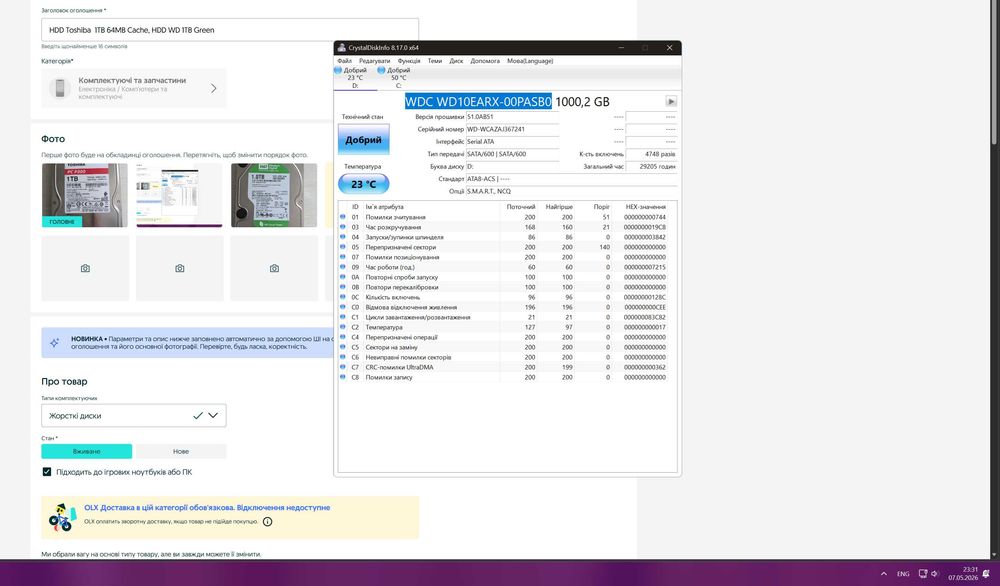Open Диск menu in CrystalDiskInfo
Viewport: 1000px width, 586px height.
[x=456, y=61]
